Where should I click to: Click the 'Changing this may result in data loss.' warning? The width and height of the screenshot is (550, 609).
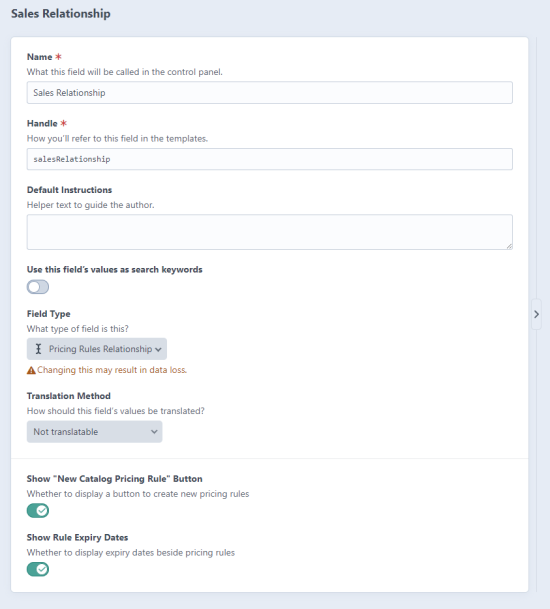[x=112, y=370]
